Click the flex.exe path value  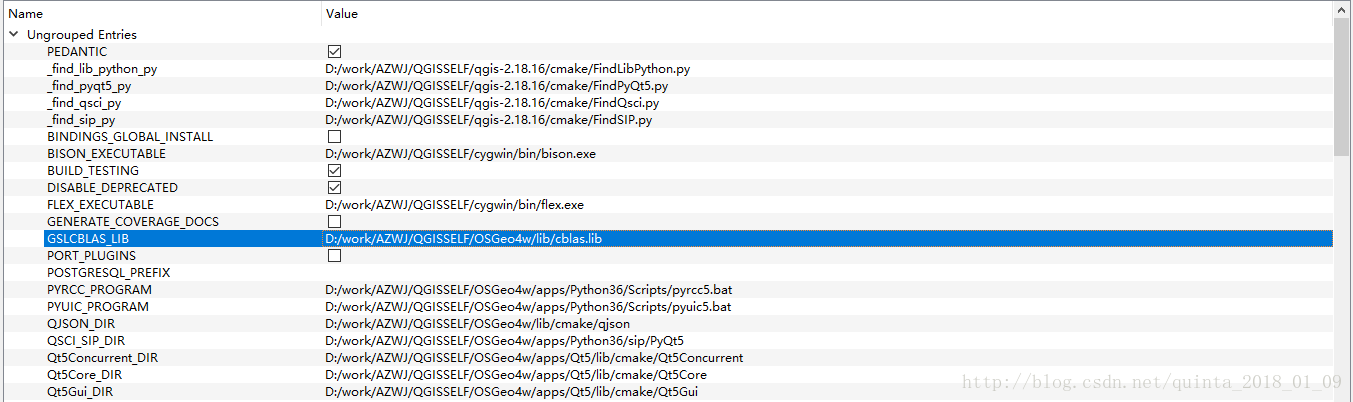[455, 205]
